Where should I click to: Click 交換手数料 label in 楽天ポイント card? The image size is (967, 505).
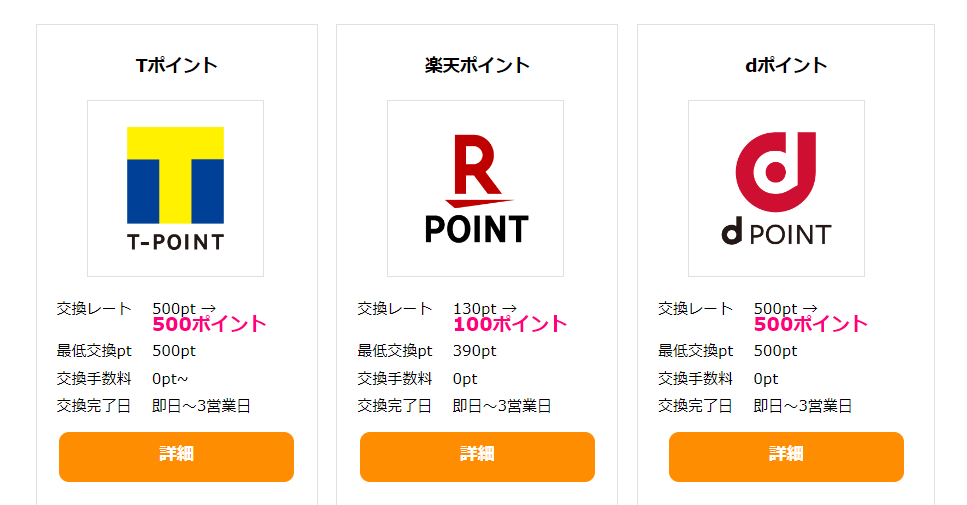[x=395, y=379]
